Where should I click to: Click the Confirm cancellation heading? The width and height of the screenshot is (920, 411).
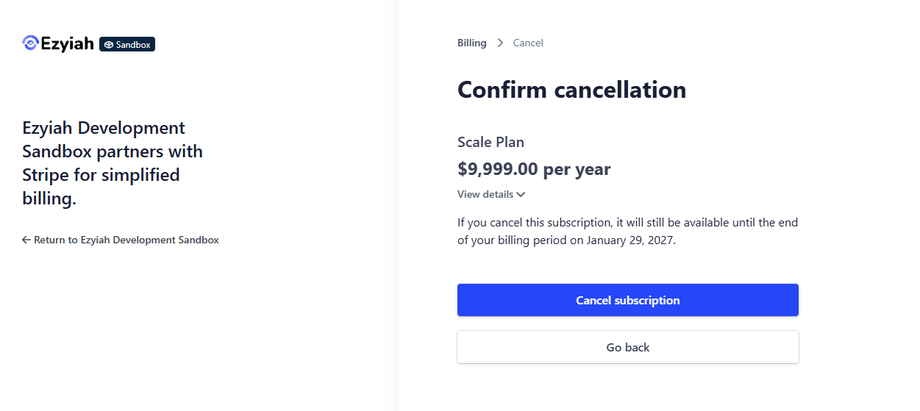pyautogui.click(x=571, y=90)
